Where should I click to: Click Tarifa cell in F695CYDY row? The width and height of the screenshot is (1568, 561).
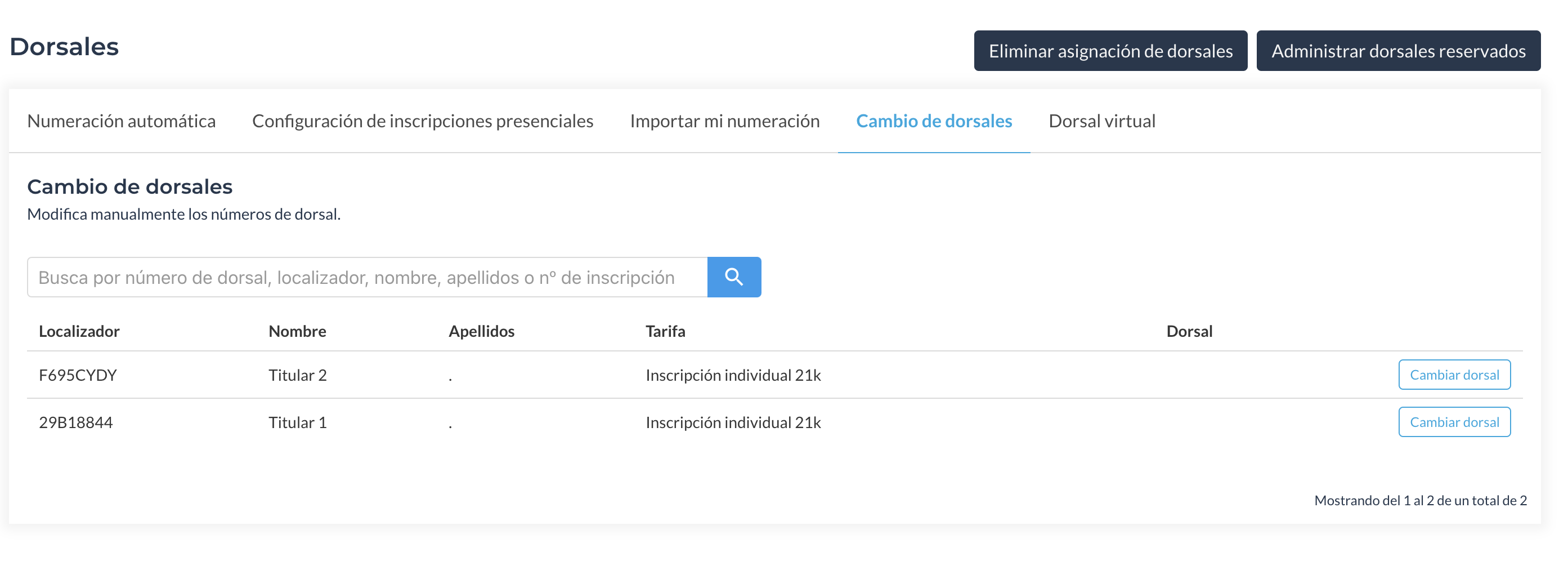click(x=733, y=375)
